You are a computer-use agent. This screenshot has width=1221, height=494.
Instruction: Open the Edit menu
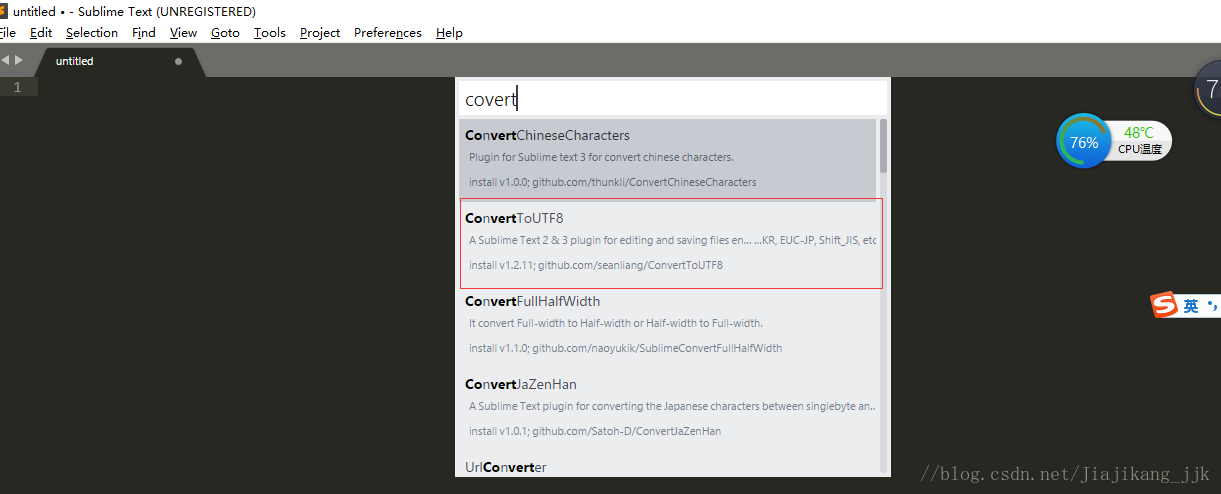click(x=41, y=32)
